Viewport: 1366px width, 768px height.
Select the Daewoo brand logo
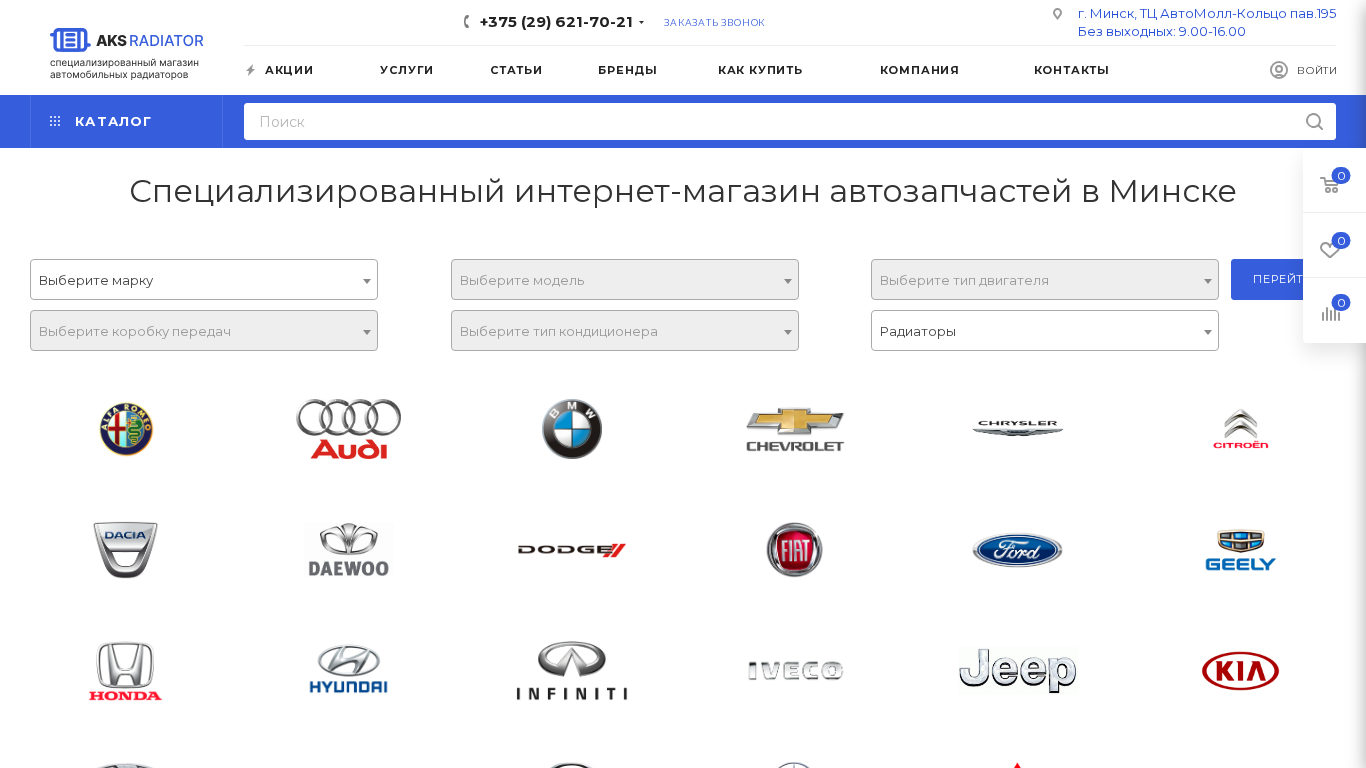click(x=349, y=550)
